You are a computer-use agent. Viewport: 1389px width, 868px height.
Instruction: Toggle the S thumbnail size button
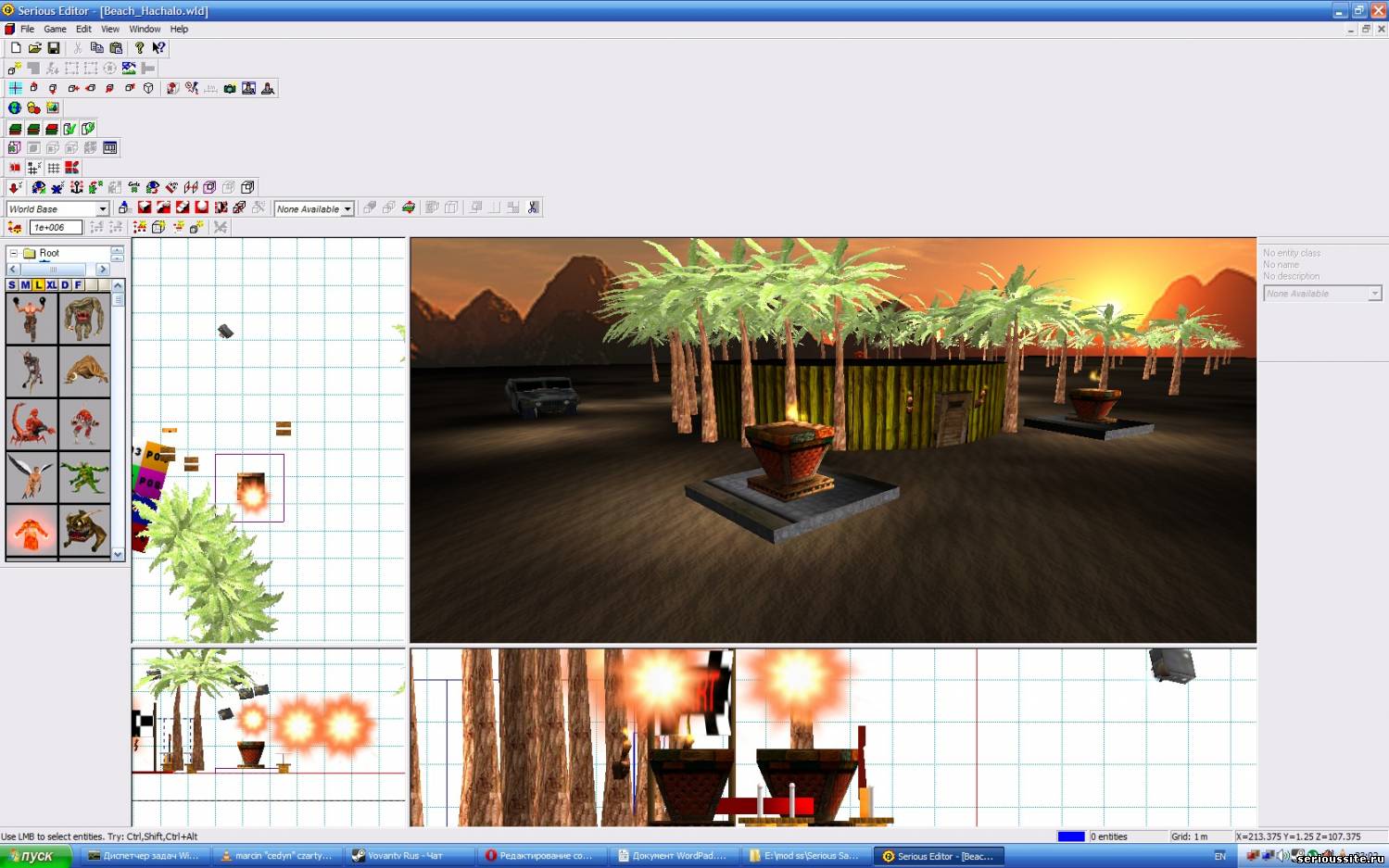[x=12, y=284]
